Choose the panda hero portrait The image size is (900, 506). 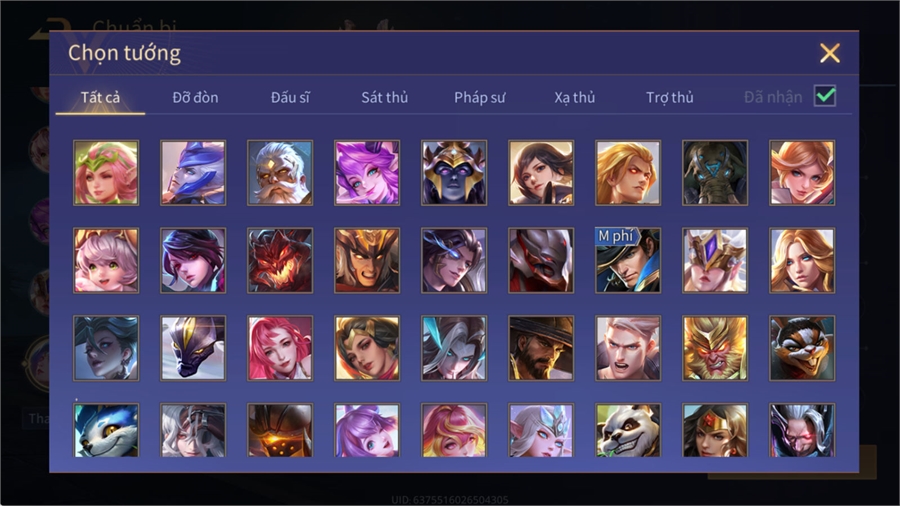point(628,430)
